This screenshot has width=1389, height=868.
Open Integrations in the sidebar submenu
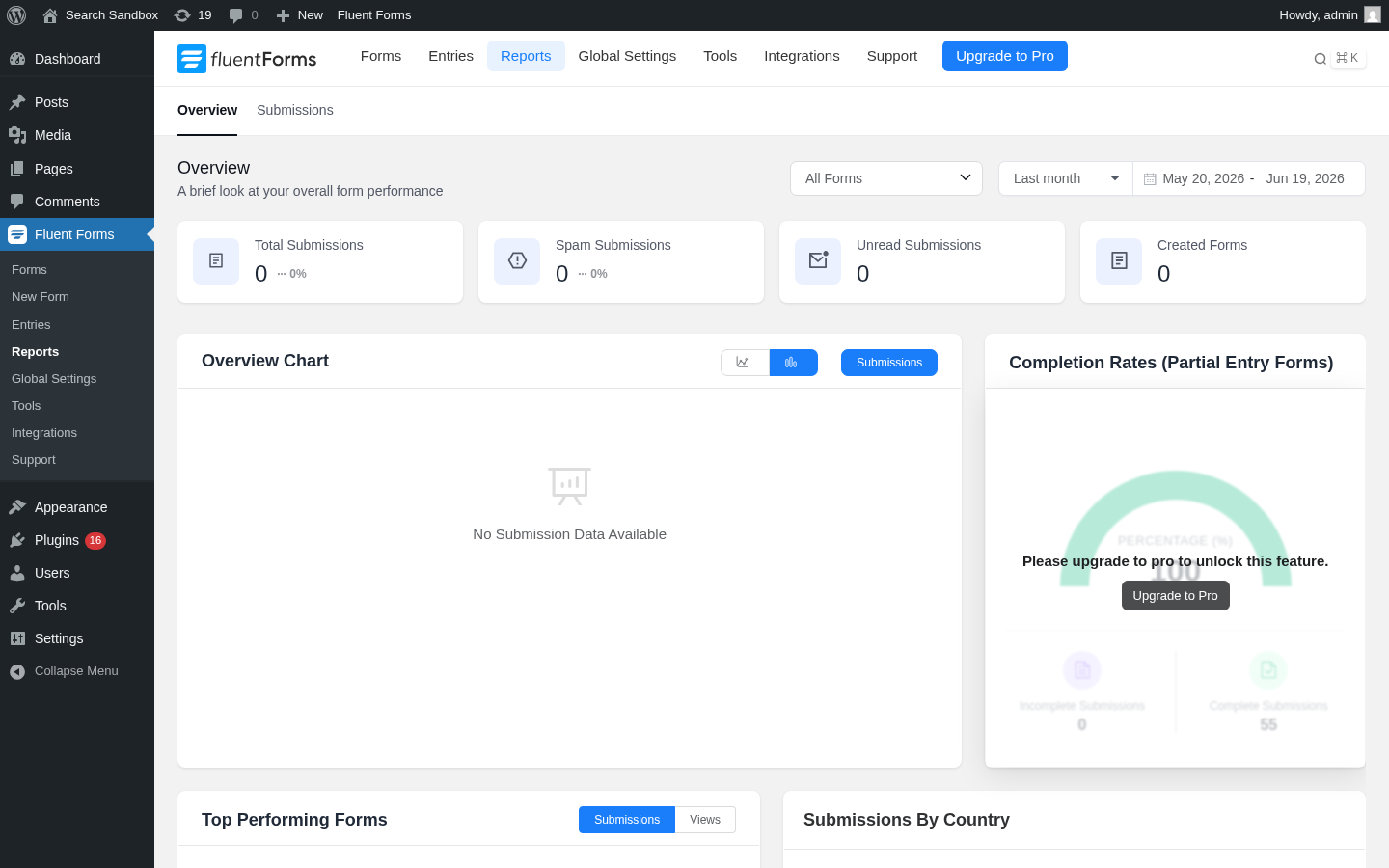pyautogui.click(x=44, y=433)
